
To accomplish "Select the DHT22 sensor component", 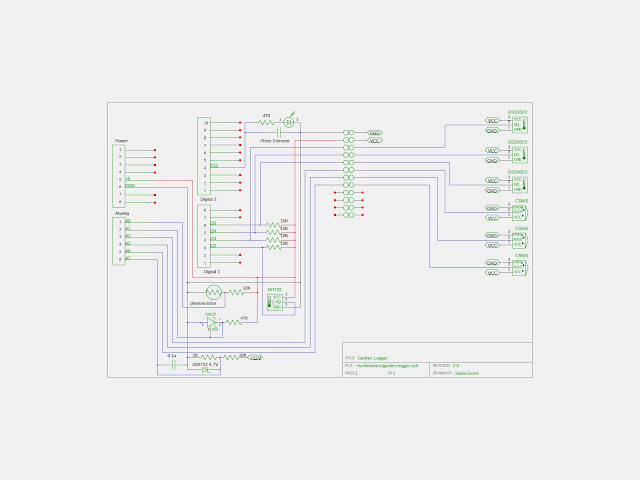I will pyautogui.click(x=275, y=302).
